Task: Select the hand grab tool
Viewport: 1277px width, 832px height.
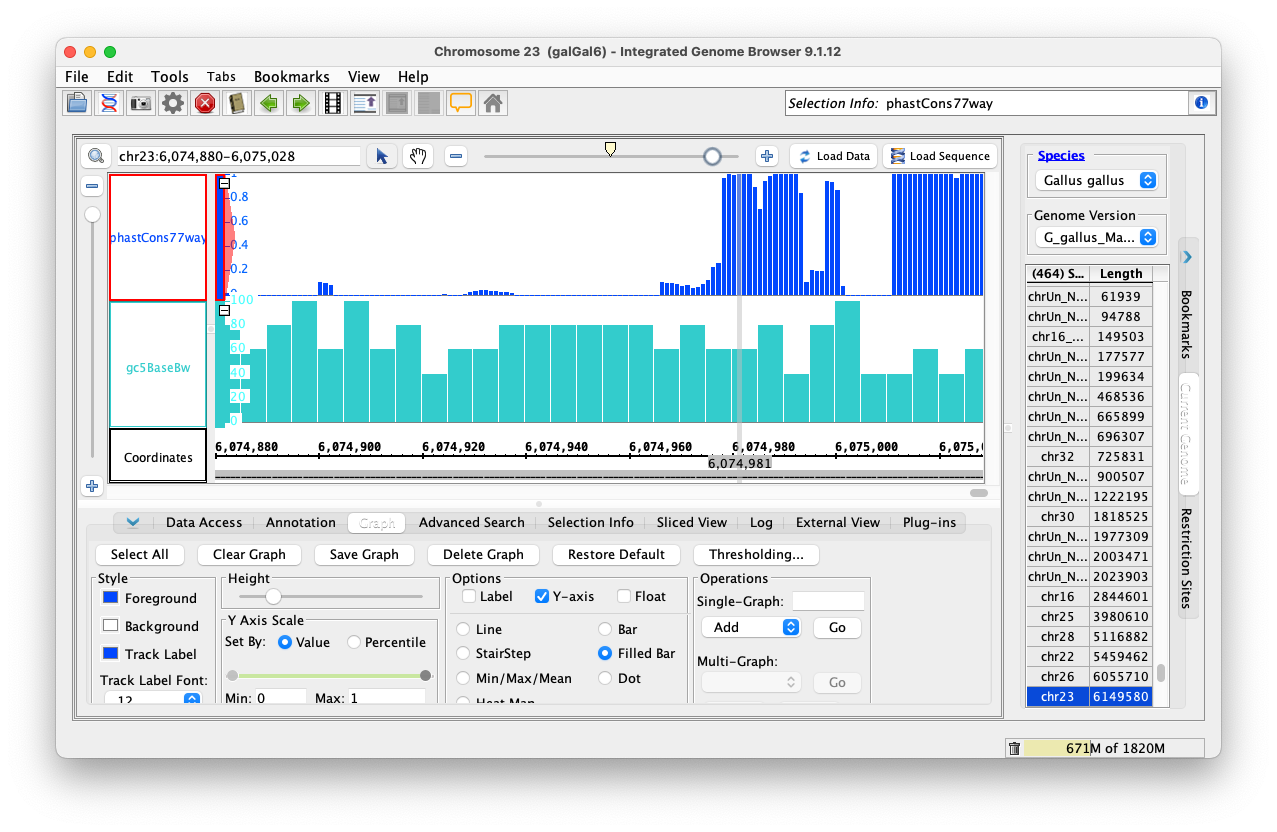Action: pos(417,156)
